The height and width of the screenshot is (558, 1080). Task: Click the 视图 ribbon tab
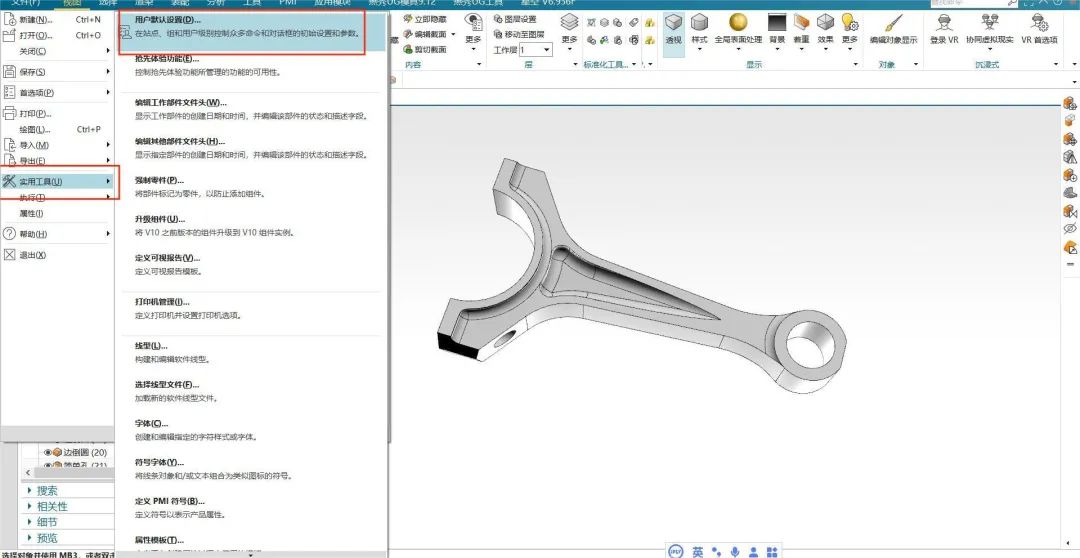point(72,3)
